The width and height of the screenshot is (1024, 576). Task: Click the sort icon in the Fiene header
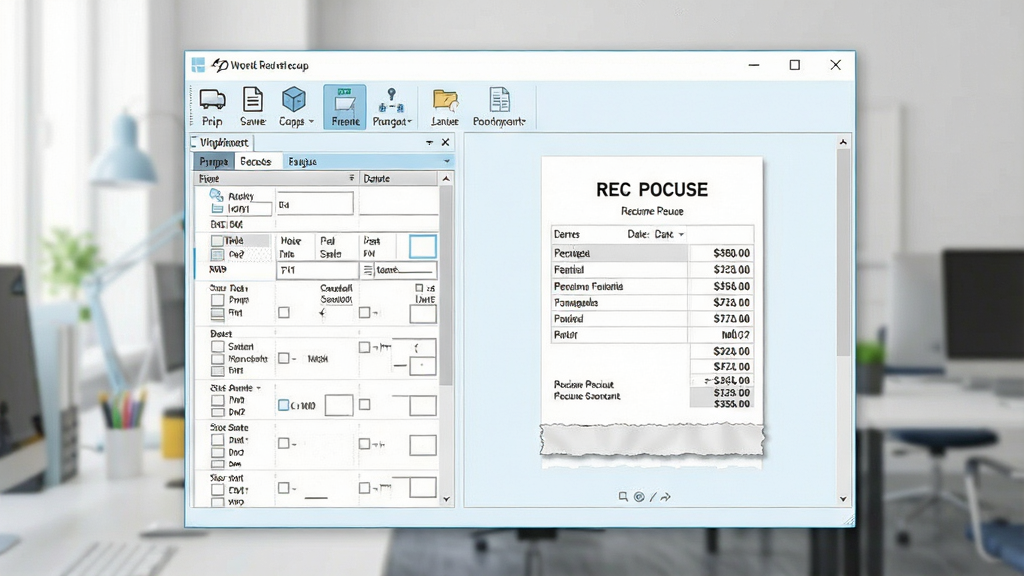(x=351, y=178)
